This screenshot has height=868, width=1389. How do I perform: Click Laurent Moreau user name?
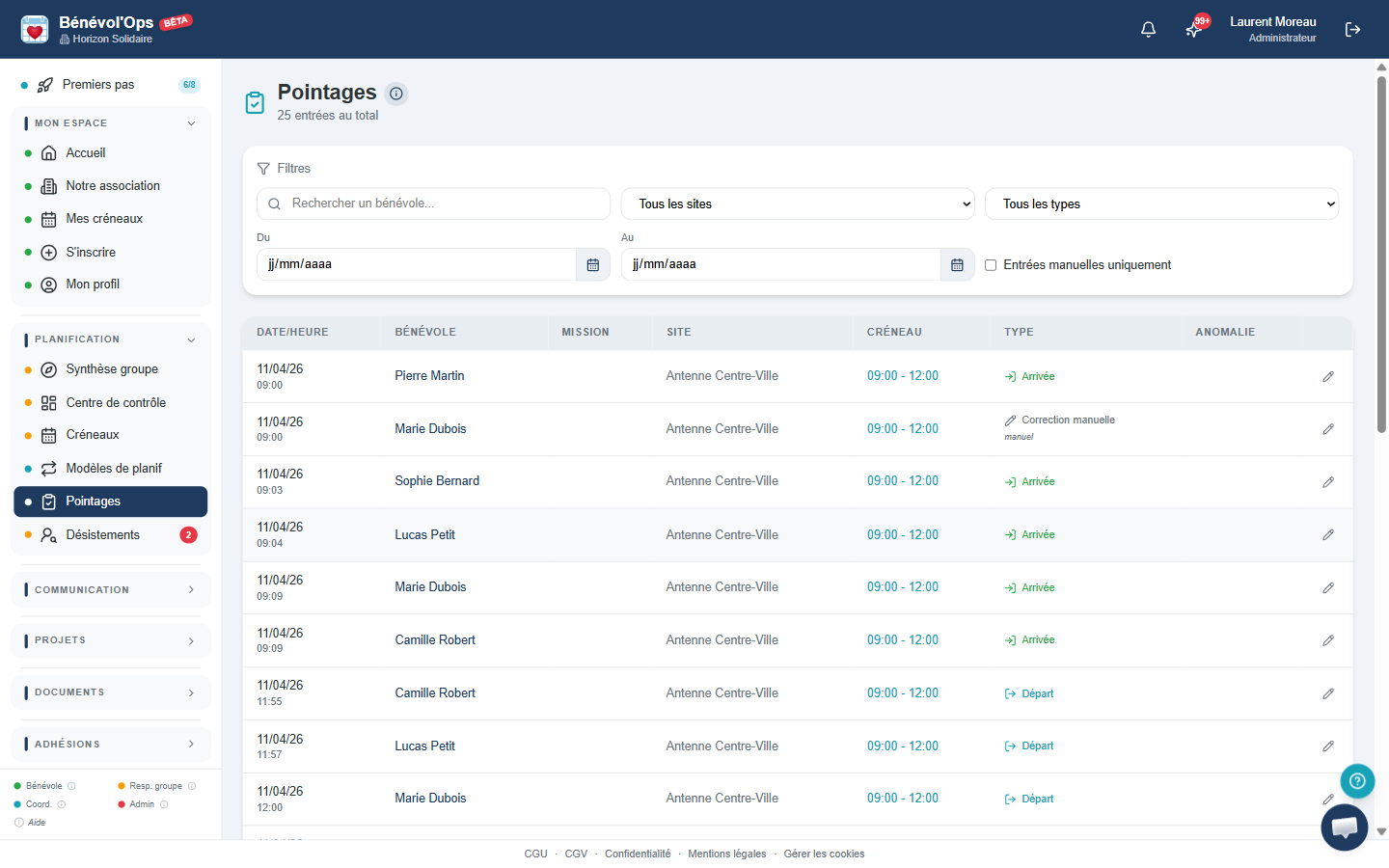(x=1272, y=22)
